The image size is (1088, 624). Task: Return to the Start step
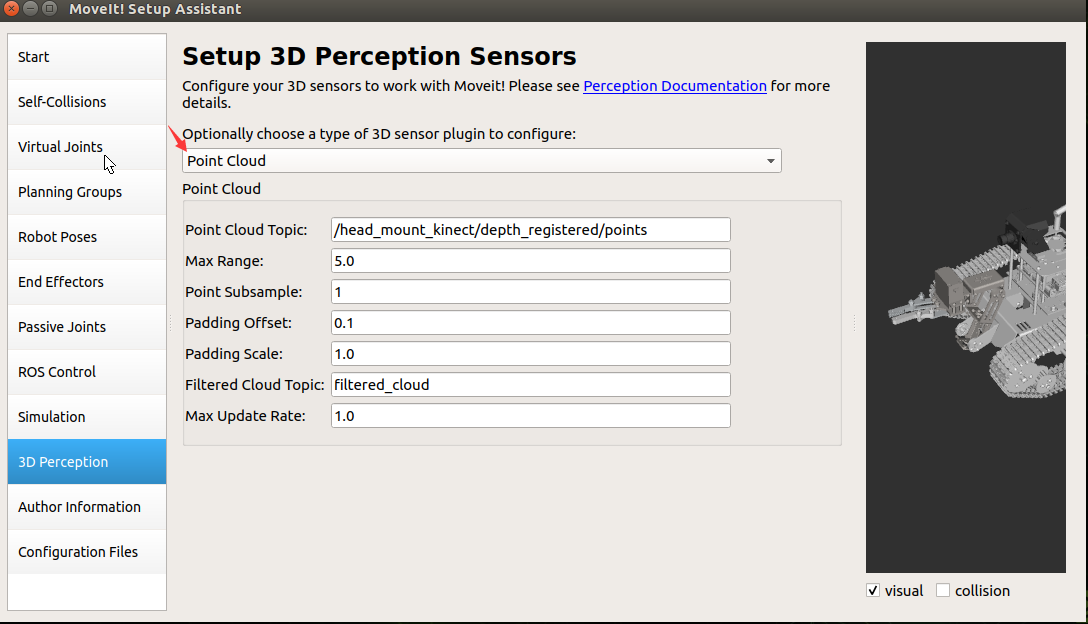tap(87, 57)
